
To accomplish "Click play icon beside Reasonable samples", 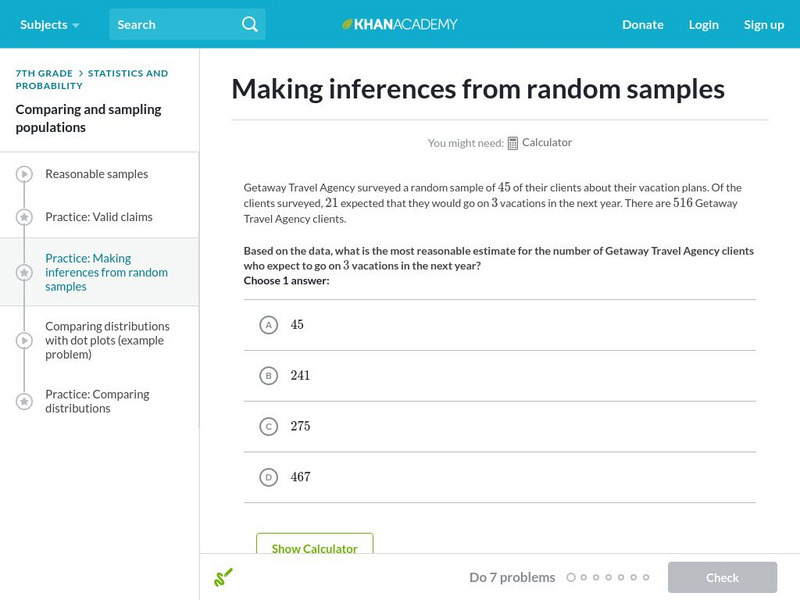I will tap(24, 174).
